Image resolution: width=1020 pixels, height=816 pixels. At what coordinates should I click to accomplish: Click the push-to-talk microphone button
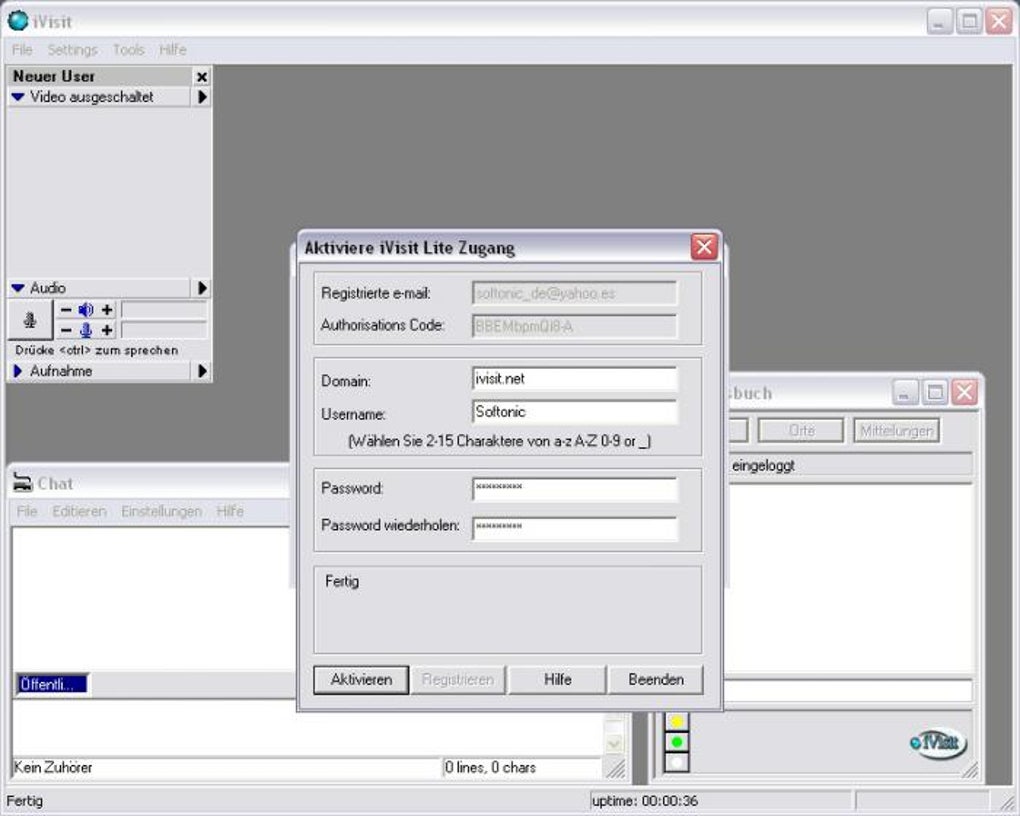[x=30, y=320]
